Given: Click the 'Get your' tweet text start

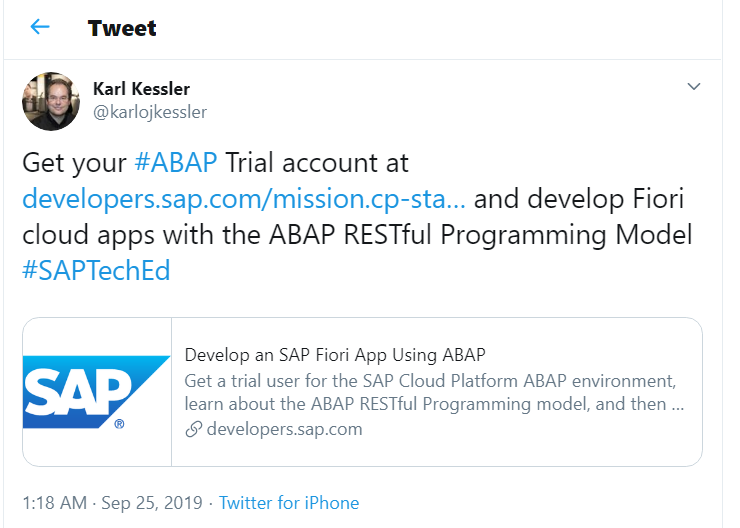Looking at the screenshot, I should (74, 163).
